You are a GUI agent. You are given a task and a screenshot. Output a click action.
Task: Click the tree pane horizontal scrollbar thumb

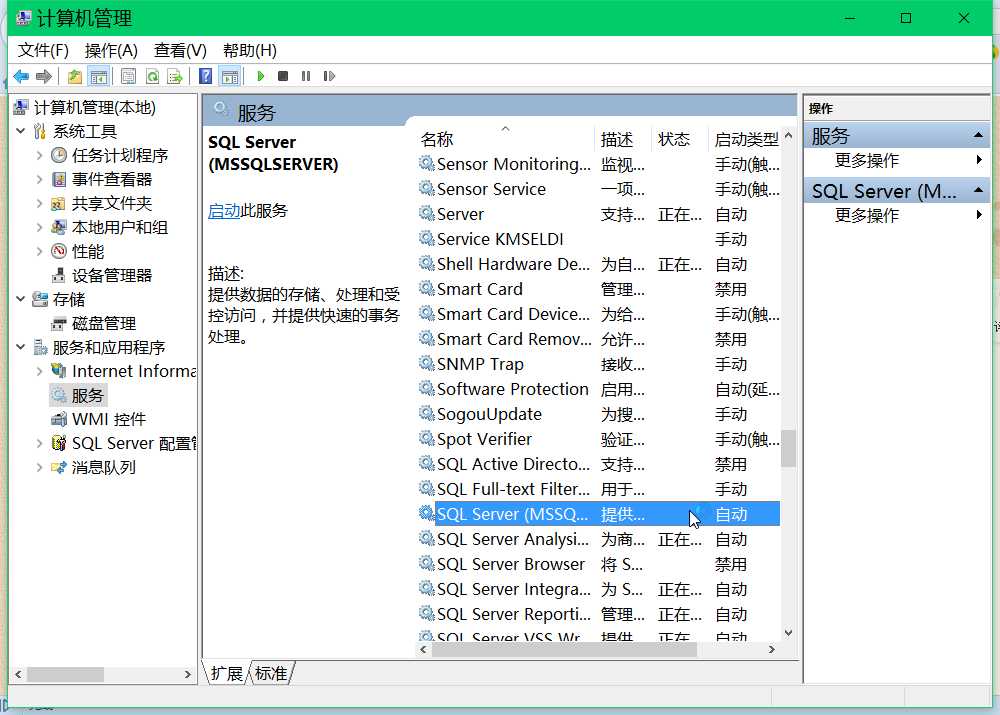(65, 674)
